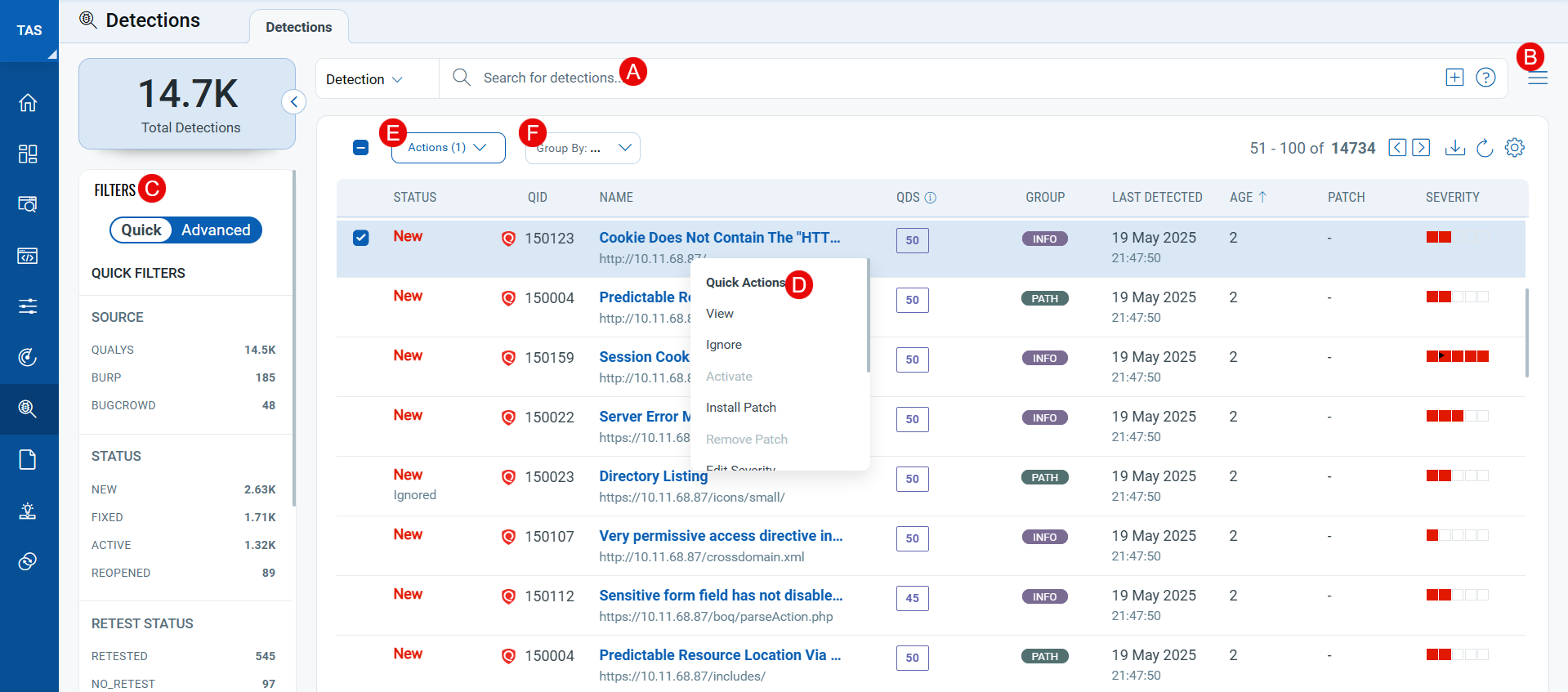The height and width of the screenshot is (692, 1568).
Task: Refresh the detections list
Action: click(x=1485, y=148)
